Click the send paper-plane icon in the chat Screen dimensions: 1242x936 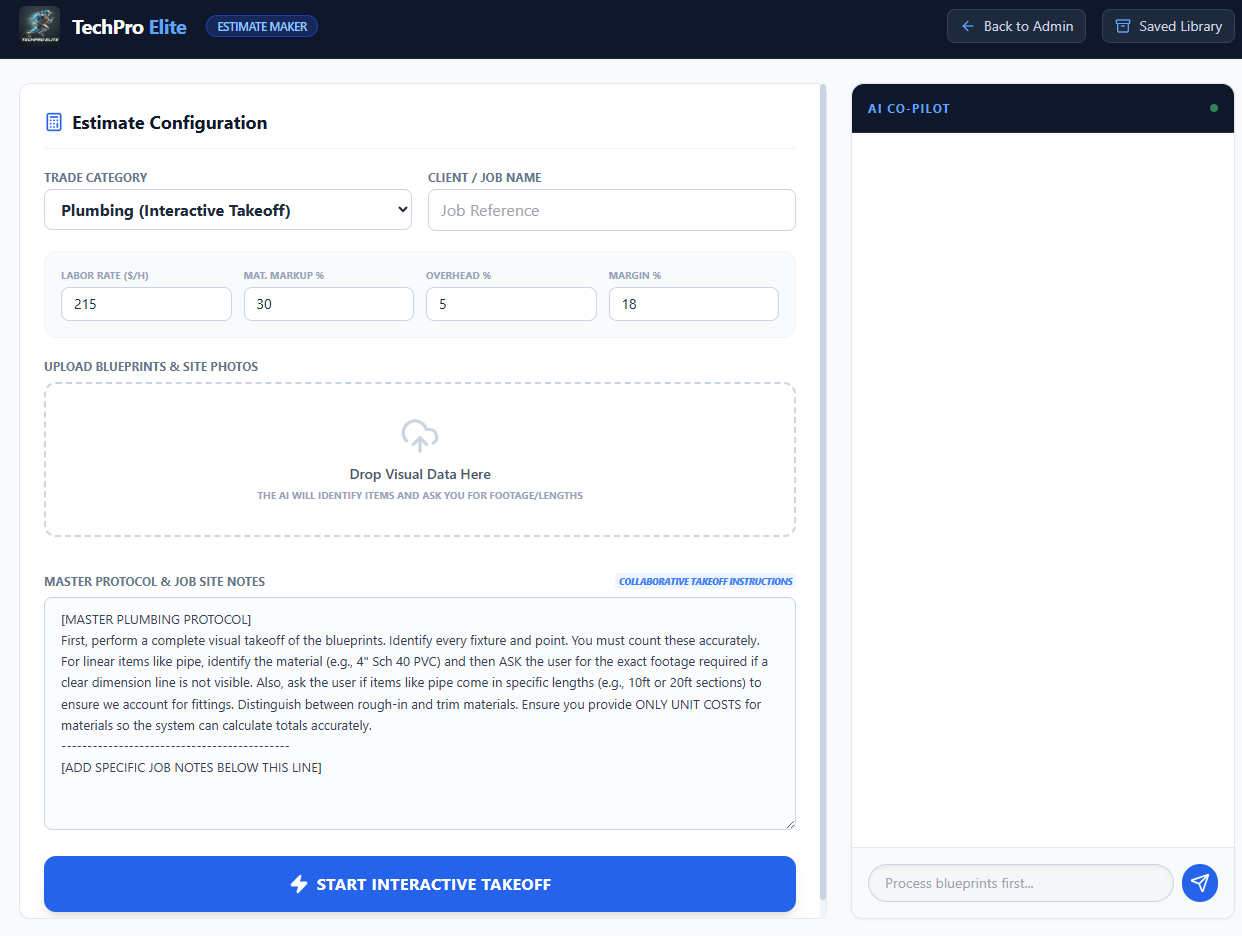[x=1199, y=883]
